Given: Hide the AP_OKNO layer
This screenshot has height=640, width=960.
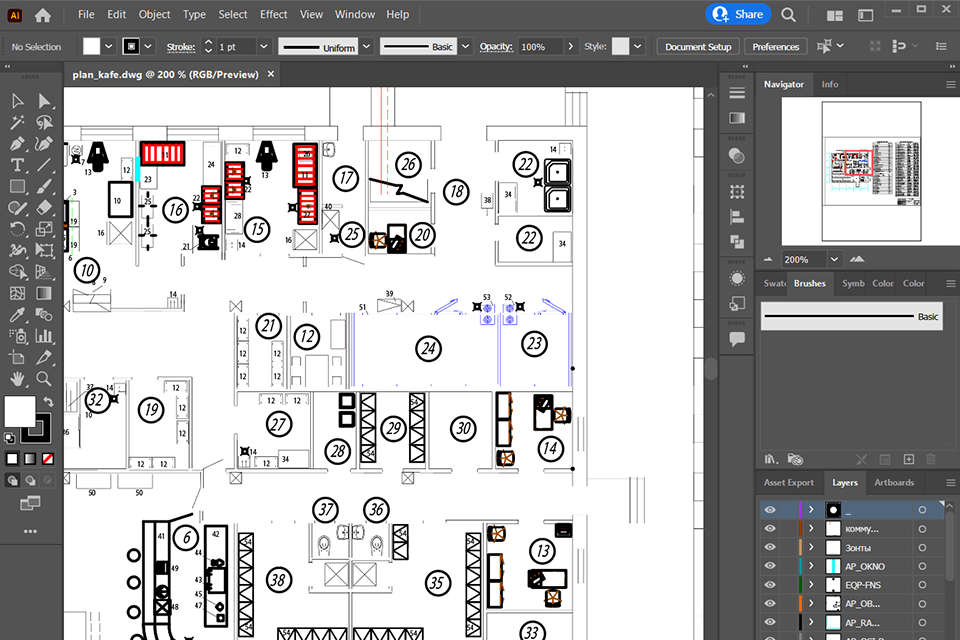Looking at the screenshot, I should point(770,566).
